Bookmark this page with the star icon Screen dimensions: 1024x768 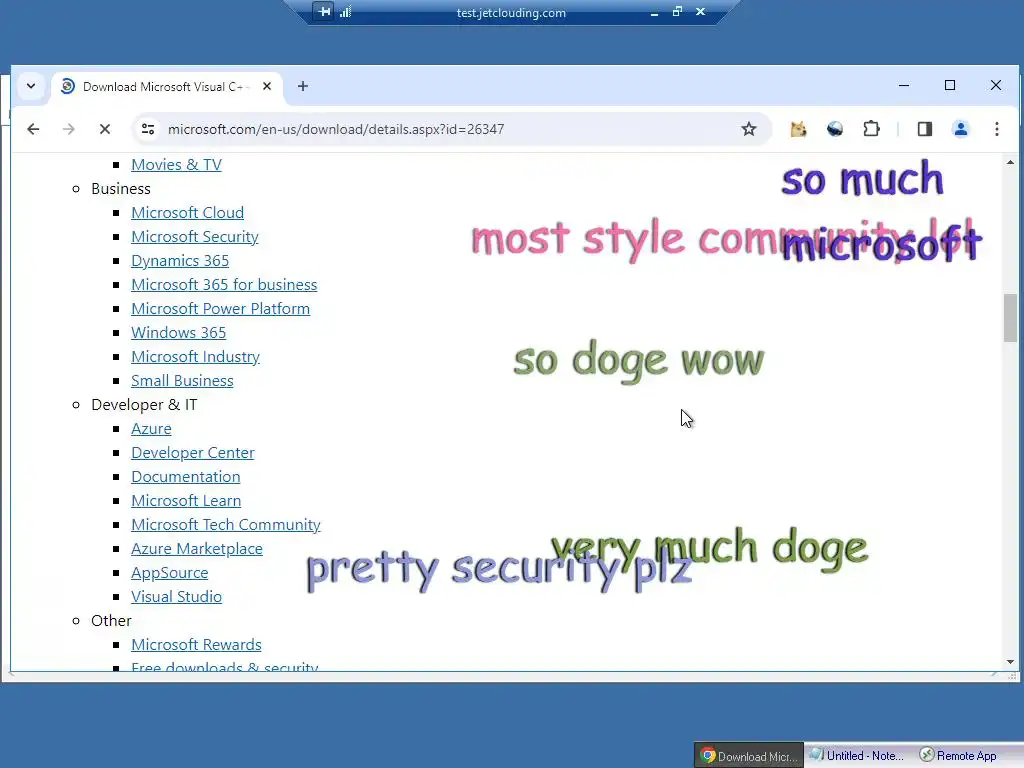tap(749, 129)
